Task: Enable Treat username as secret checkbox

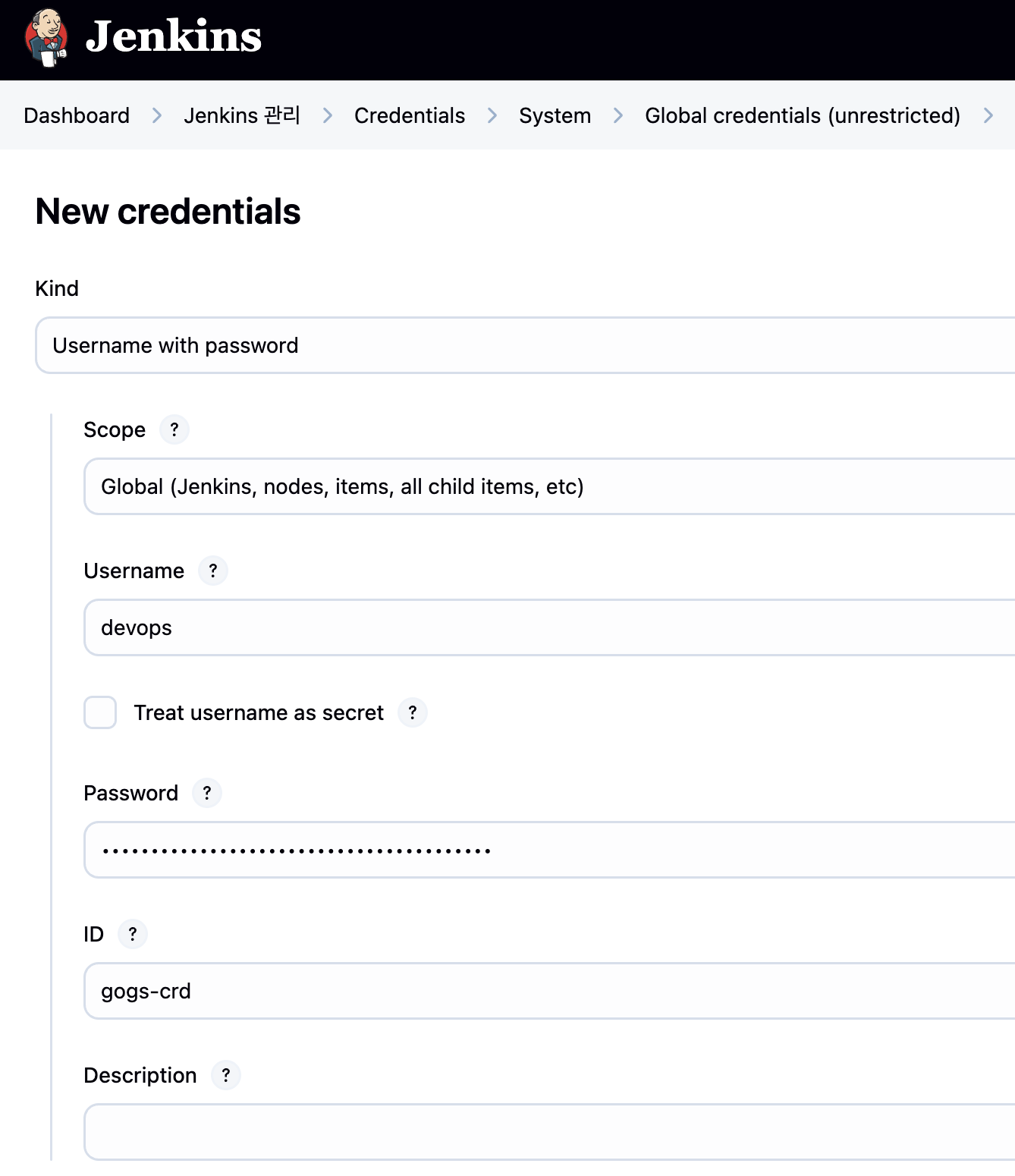Action: click(x=100, y=712)
